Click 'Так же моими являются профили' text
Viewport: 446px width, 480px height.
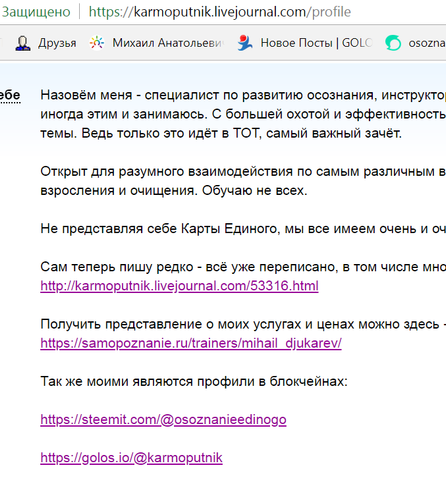tap(194, 381)
